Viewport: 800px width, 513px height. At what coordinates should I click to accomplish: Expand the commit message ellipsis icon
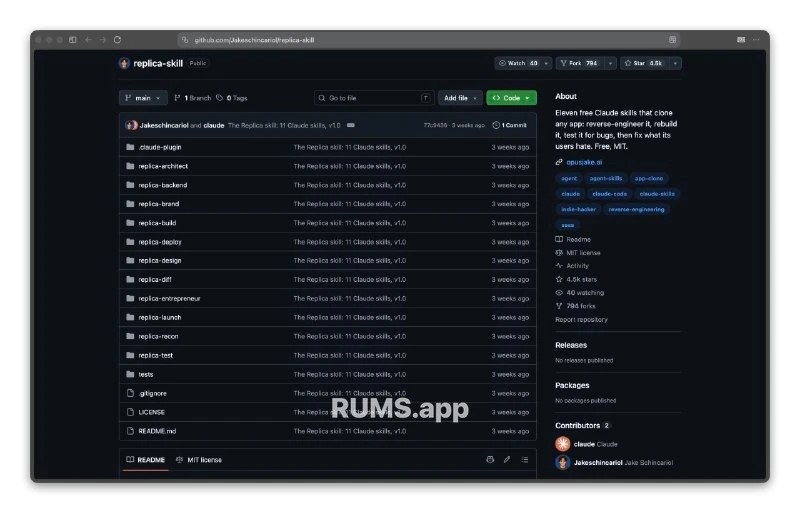pyautogui.click(x=351, y=125)
